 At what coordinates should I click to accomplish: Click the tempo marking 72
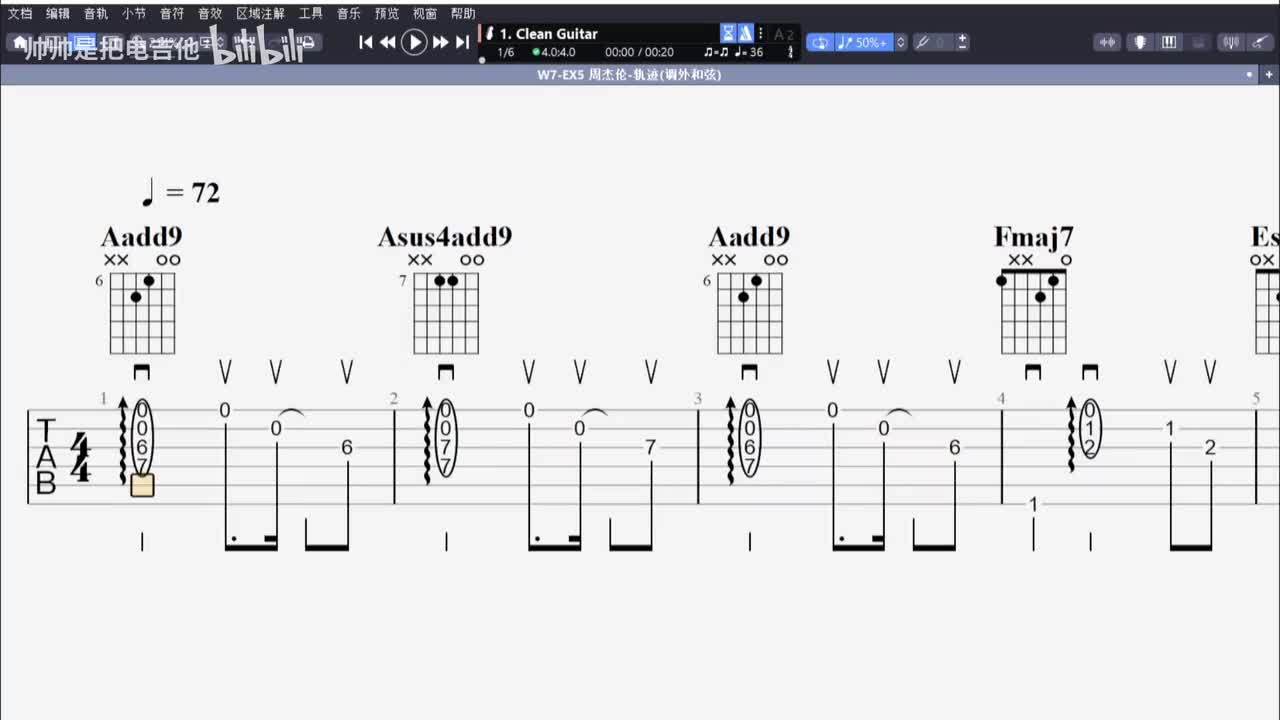point(180,192)
